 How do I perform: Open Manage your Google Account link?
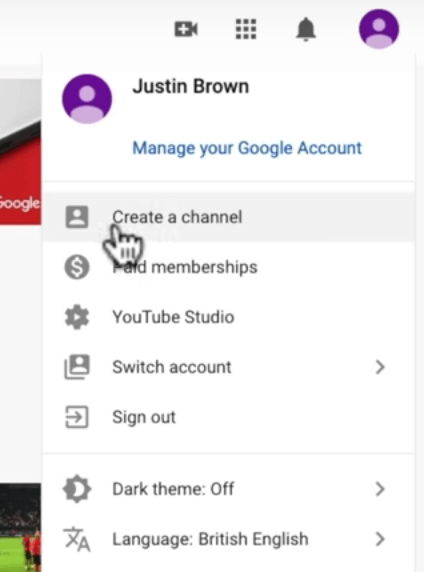(247, 148)
